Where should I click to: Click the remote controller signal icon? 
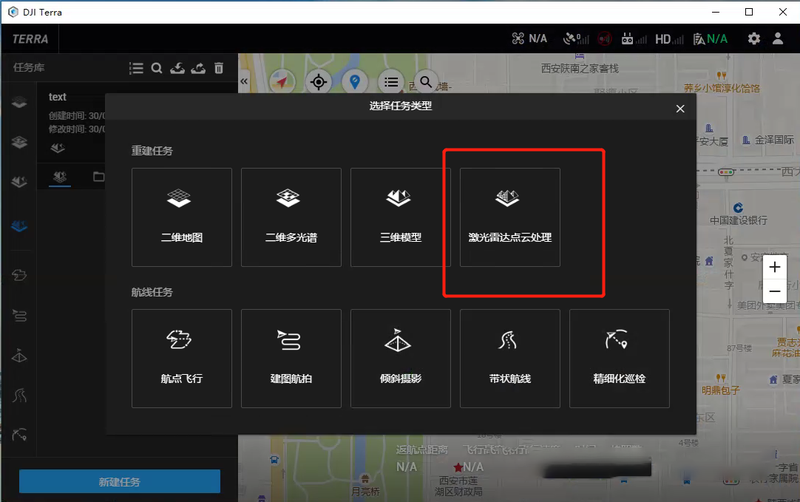tap(634, 39)
